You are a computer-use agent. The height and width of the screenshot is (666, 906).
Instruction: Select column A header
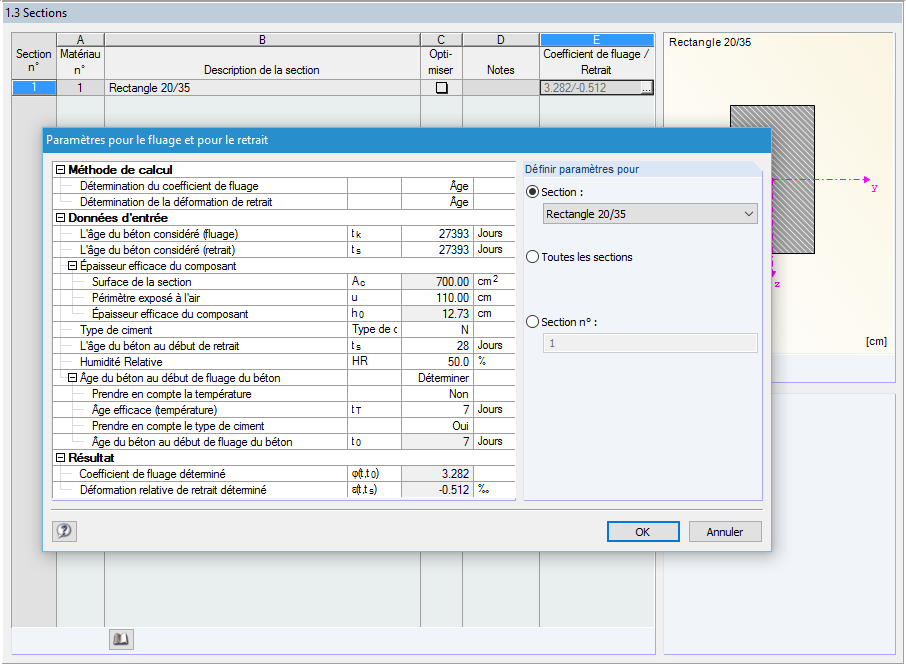tap(80, 40)
